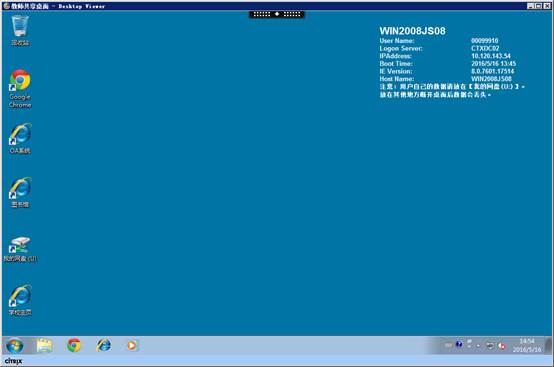
Task: Maximize the Desktop Viewer window
Action: (538, 6)
